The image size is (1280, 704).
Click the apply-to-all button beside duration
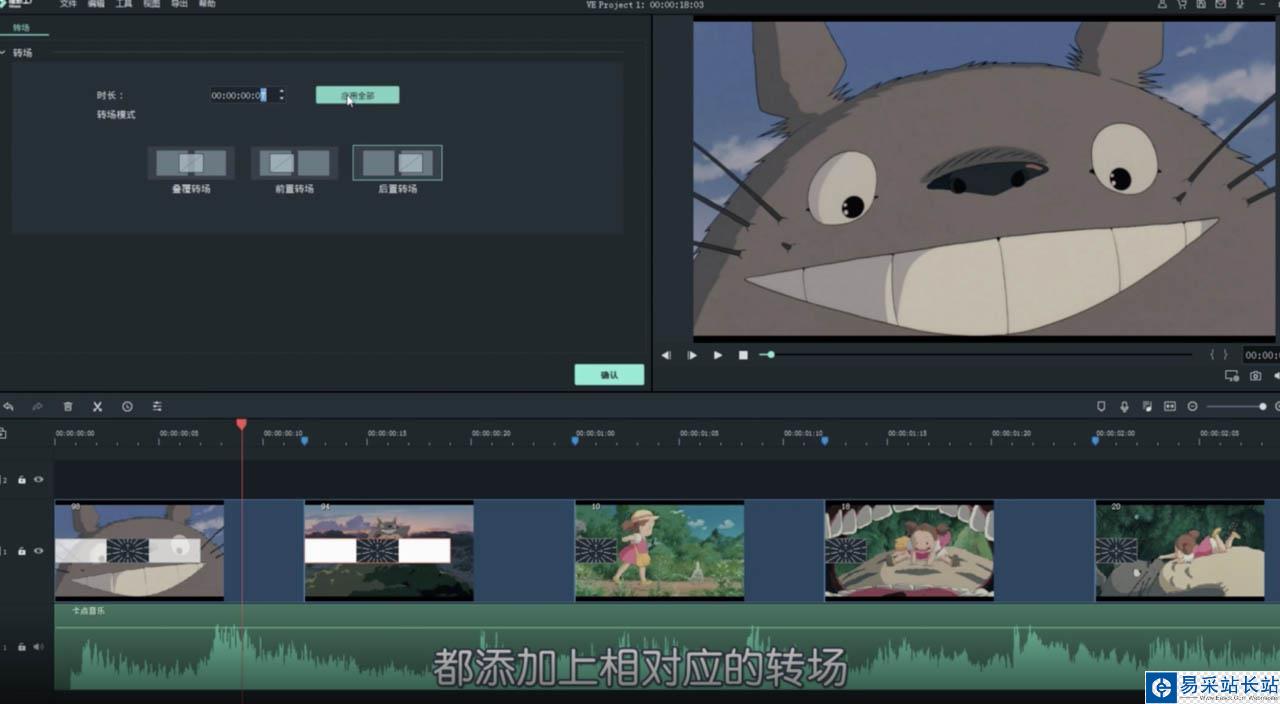point(357,95)
